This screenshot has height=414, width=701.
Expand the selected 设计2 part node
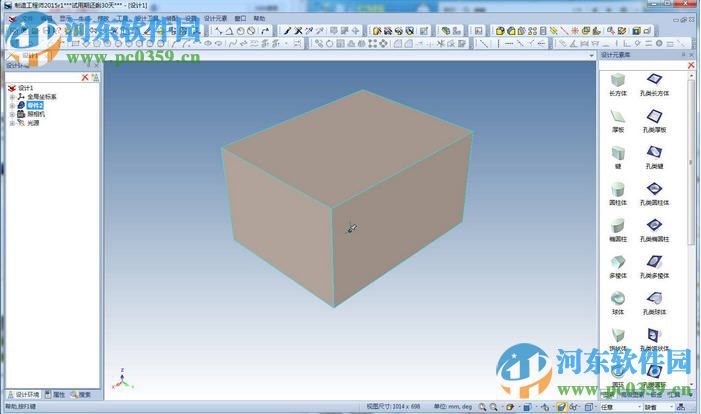coord(12,106)
